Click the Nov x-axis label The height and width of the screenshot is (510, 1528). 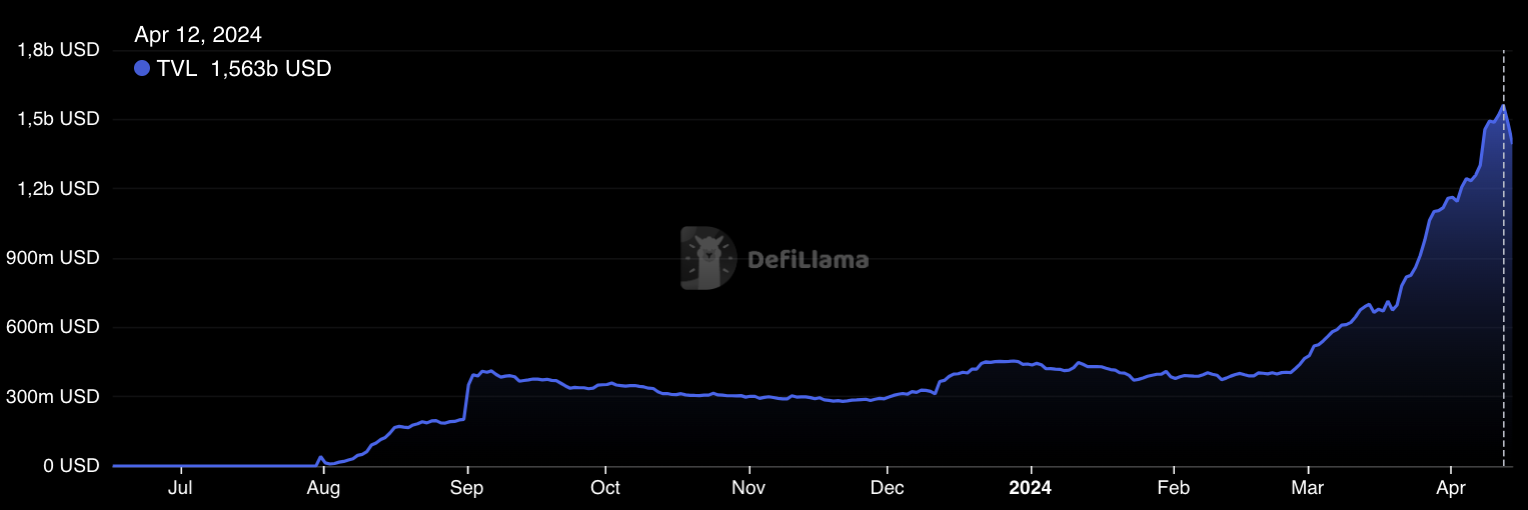pos(749,488)
